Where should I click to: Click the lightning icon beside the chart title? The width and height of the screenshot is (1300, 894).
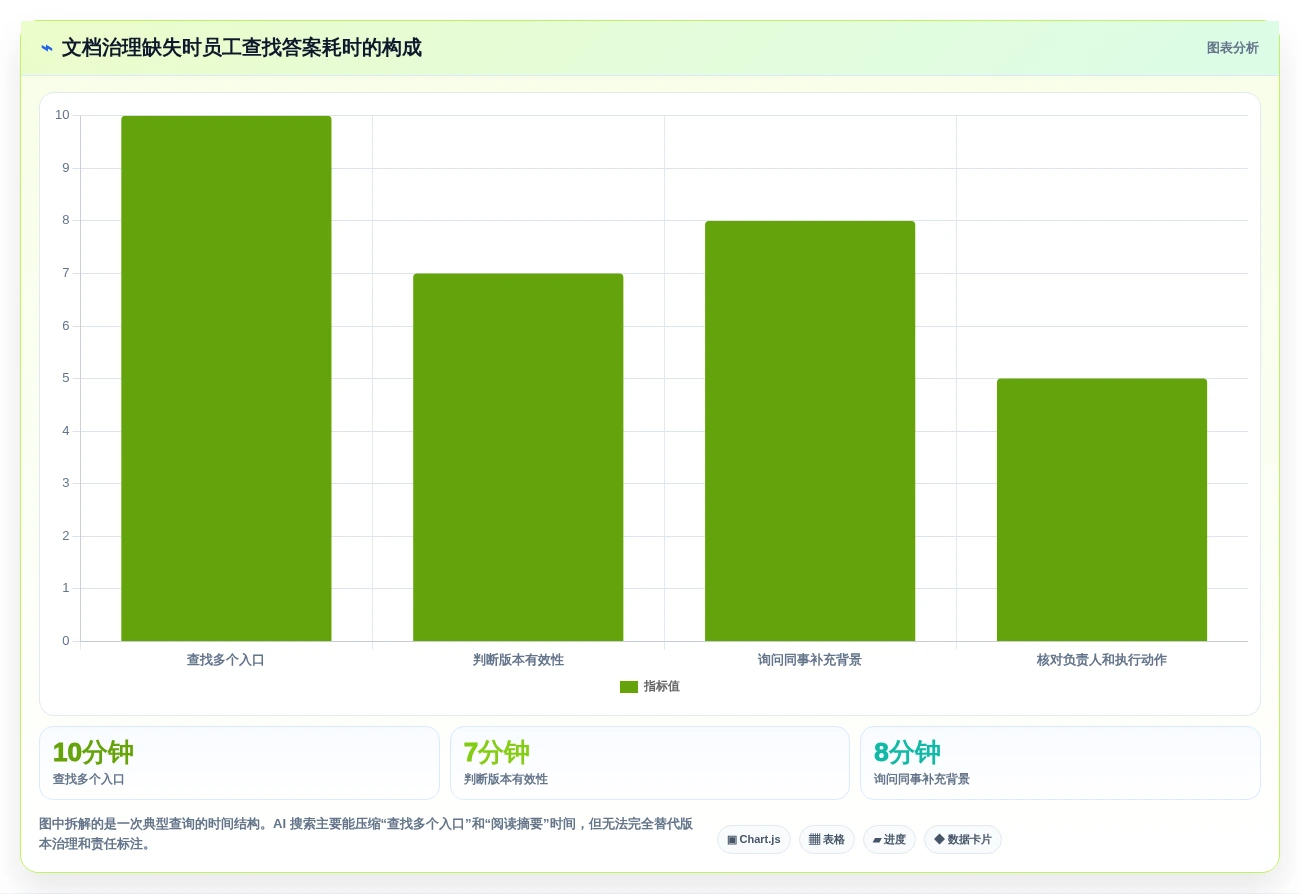pyautogui.click(x=47, y=48)
